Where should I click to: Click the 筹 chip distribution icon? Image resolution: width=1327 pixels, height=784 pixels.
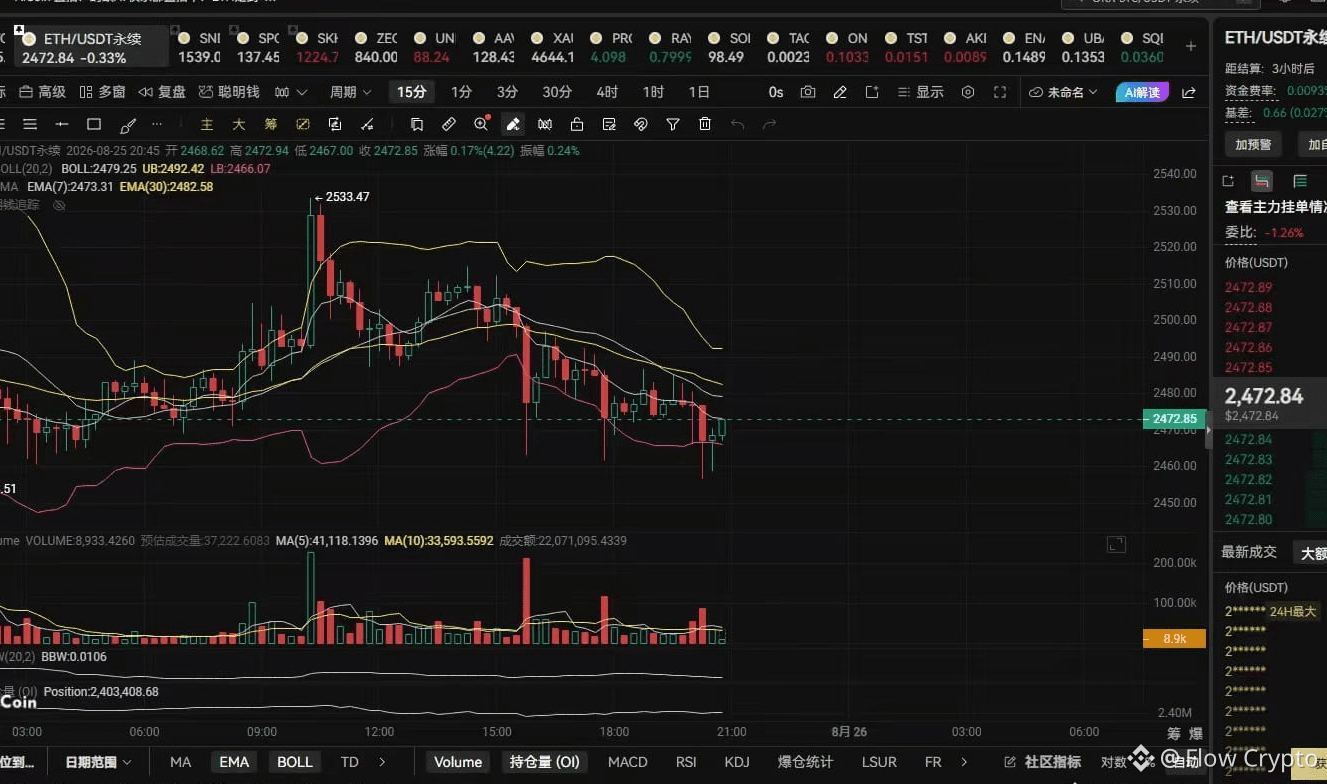(x=271, y=125)
